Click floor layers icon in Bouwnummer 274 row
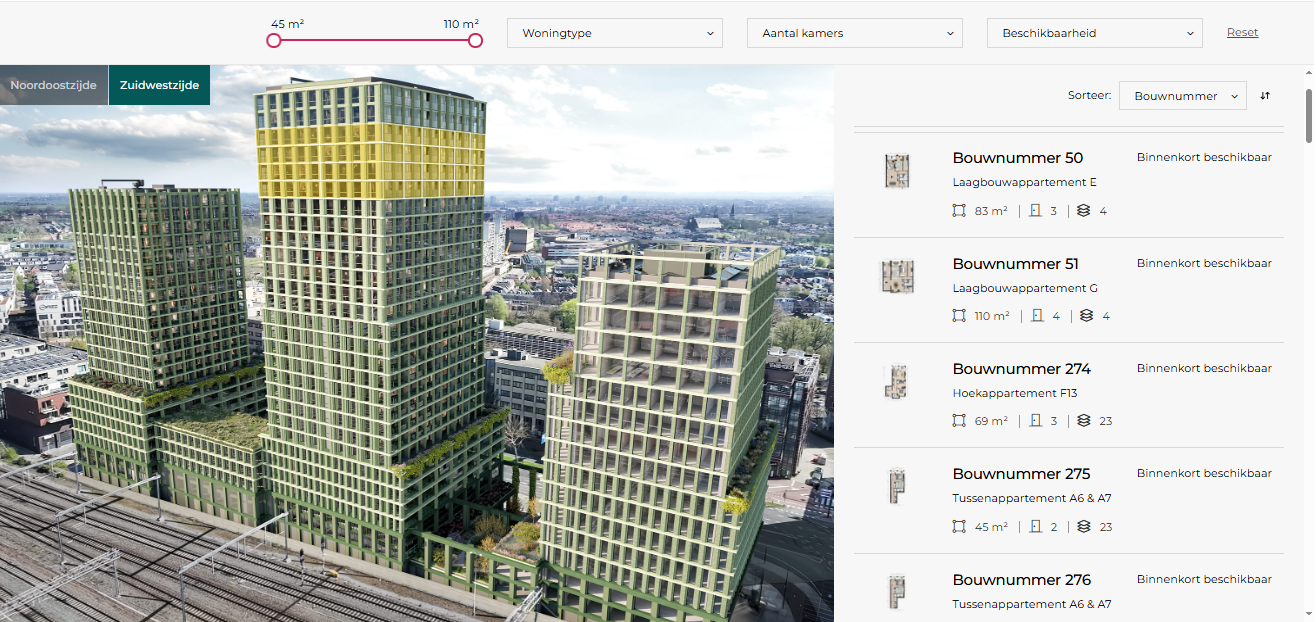Viewport: 1316px width, 622px height. point(1084,421)
